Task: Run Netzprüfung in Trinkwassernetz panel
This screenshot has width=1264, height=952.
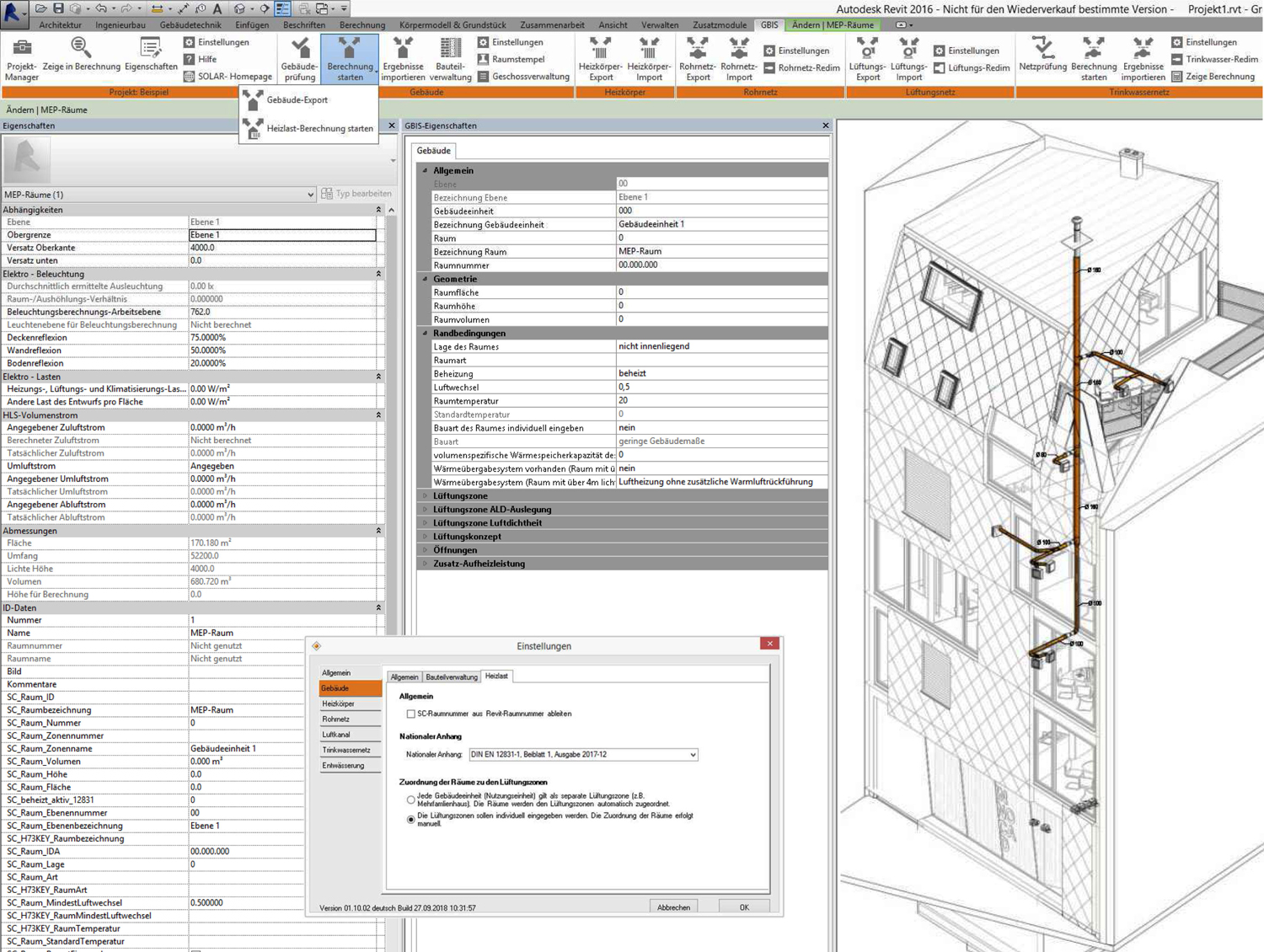Action: click(1042, 54)
